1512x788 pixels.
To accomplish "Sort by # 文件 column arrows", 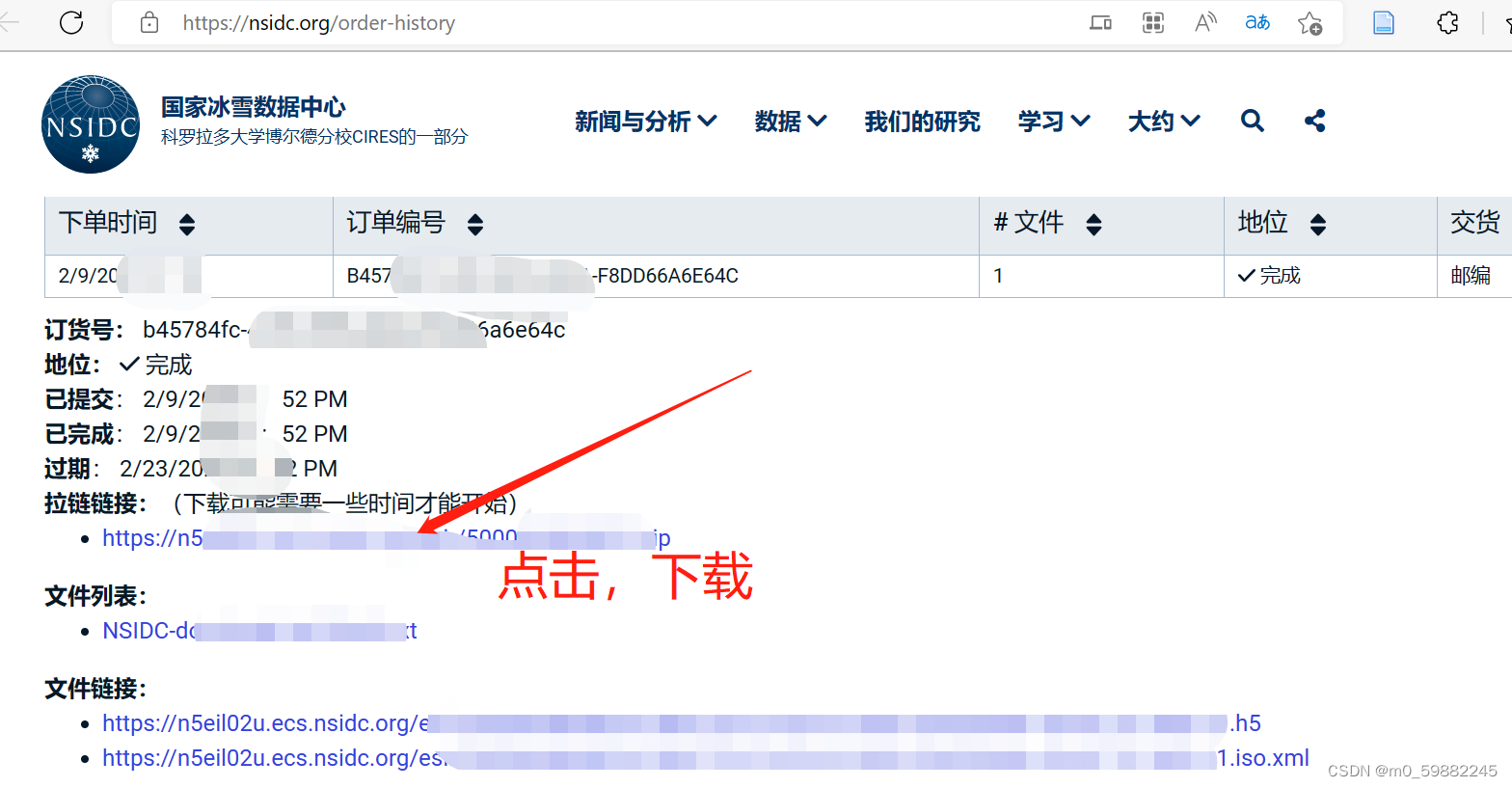I will pyautogui.click(x=1093, y=225).
